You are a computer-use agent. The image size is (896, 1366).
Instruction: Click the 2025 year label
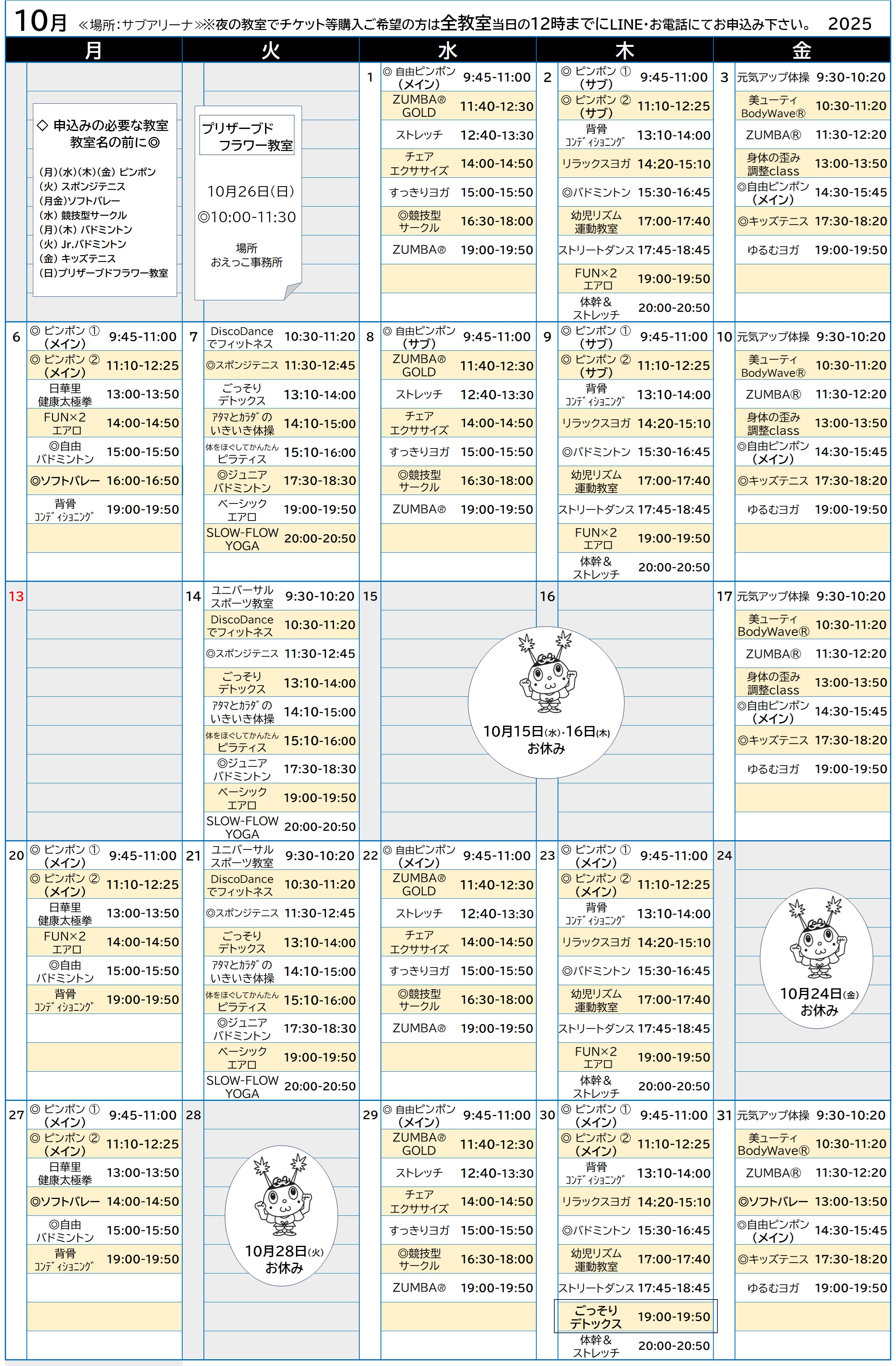click(x=850, y=24)
